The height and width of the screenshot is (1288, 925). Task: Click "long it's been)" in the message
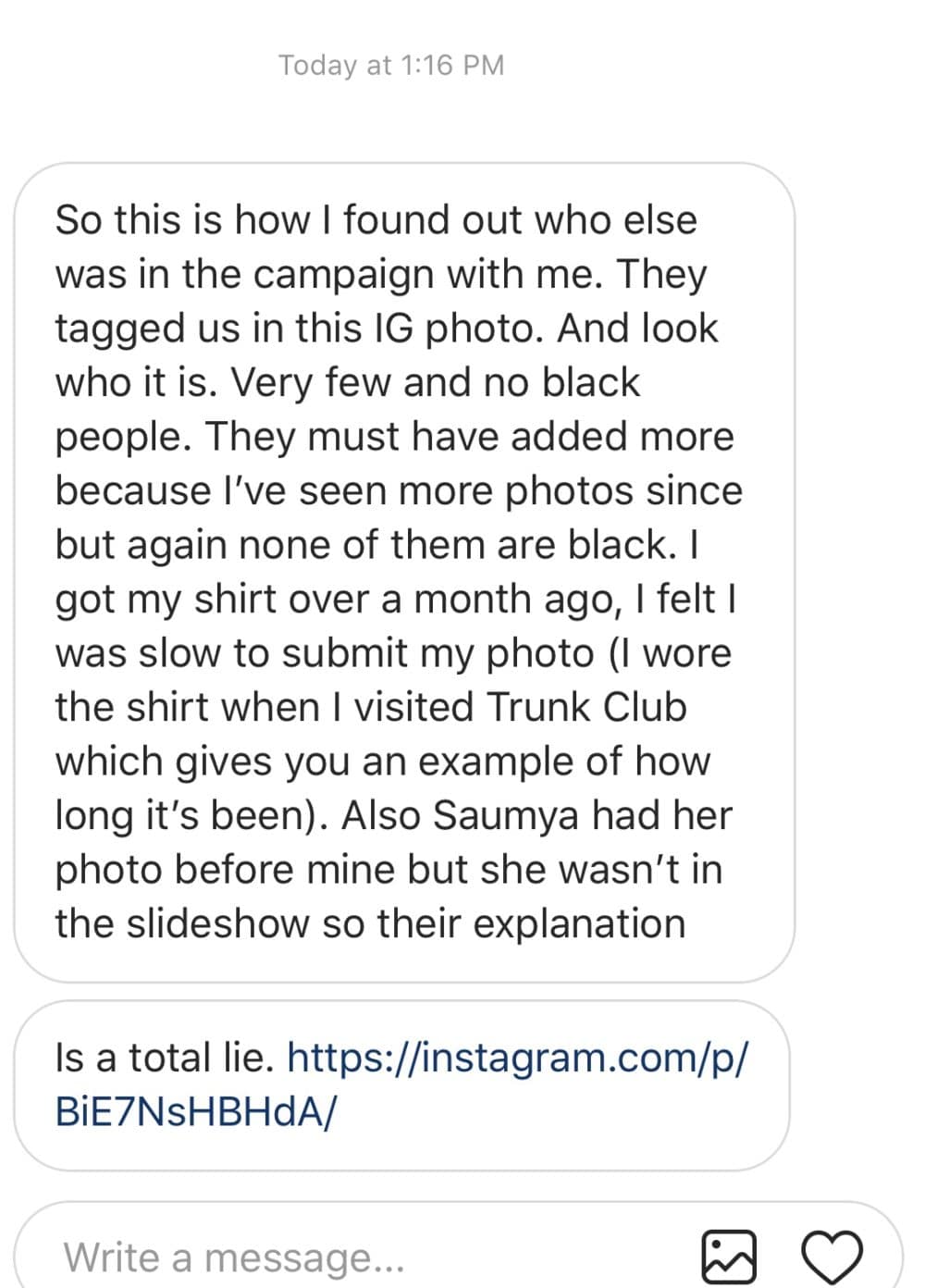pos(189,815)
